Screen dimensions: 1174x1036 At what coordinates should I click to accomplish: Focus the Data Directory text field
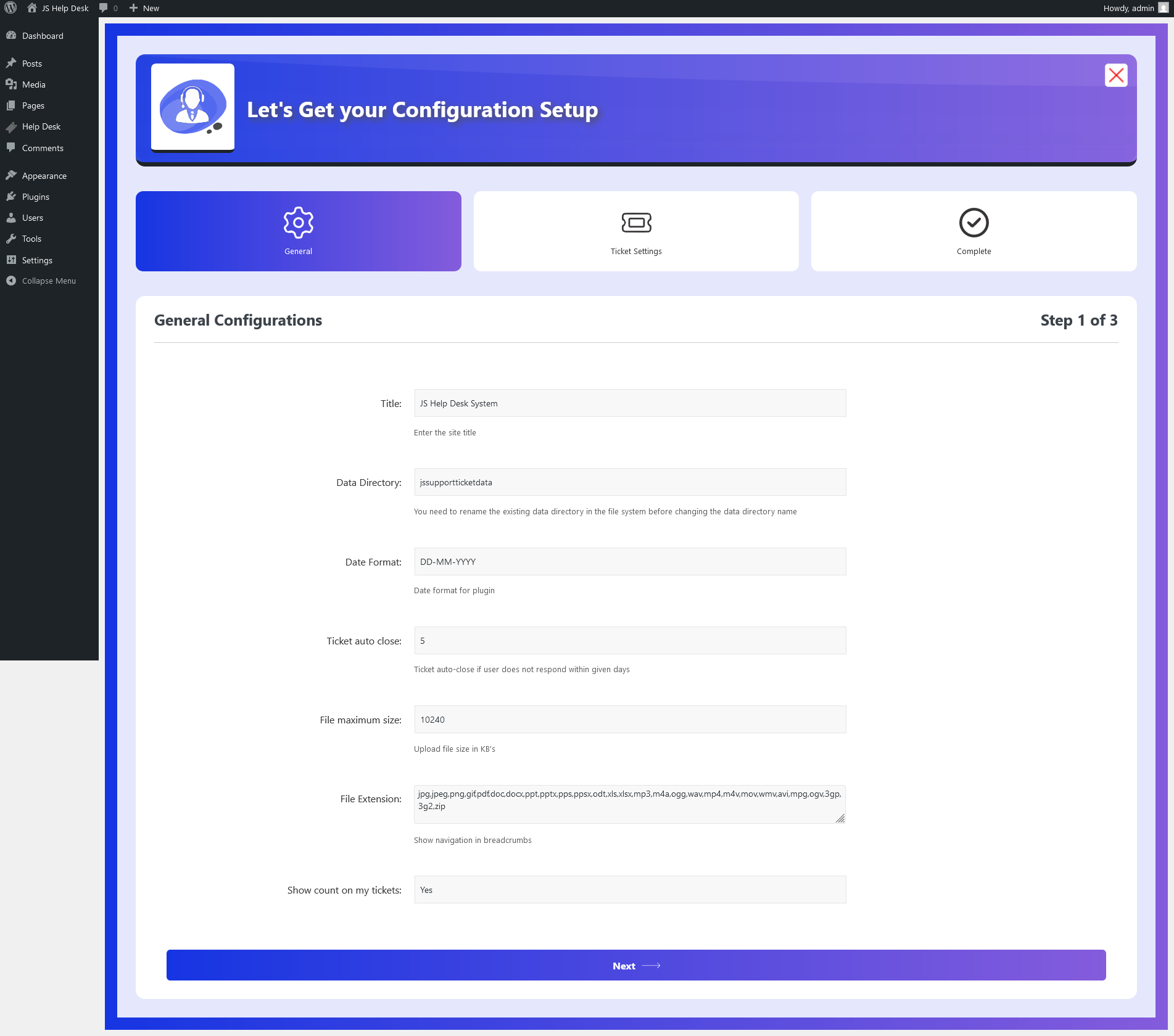point(629,482)
